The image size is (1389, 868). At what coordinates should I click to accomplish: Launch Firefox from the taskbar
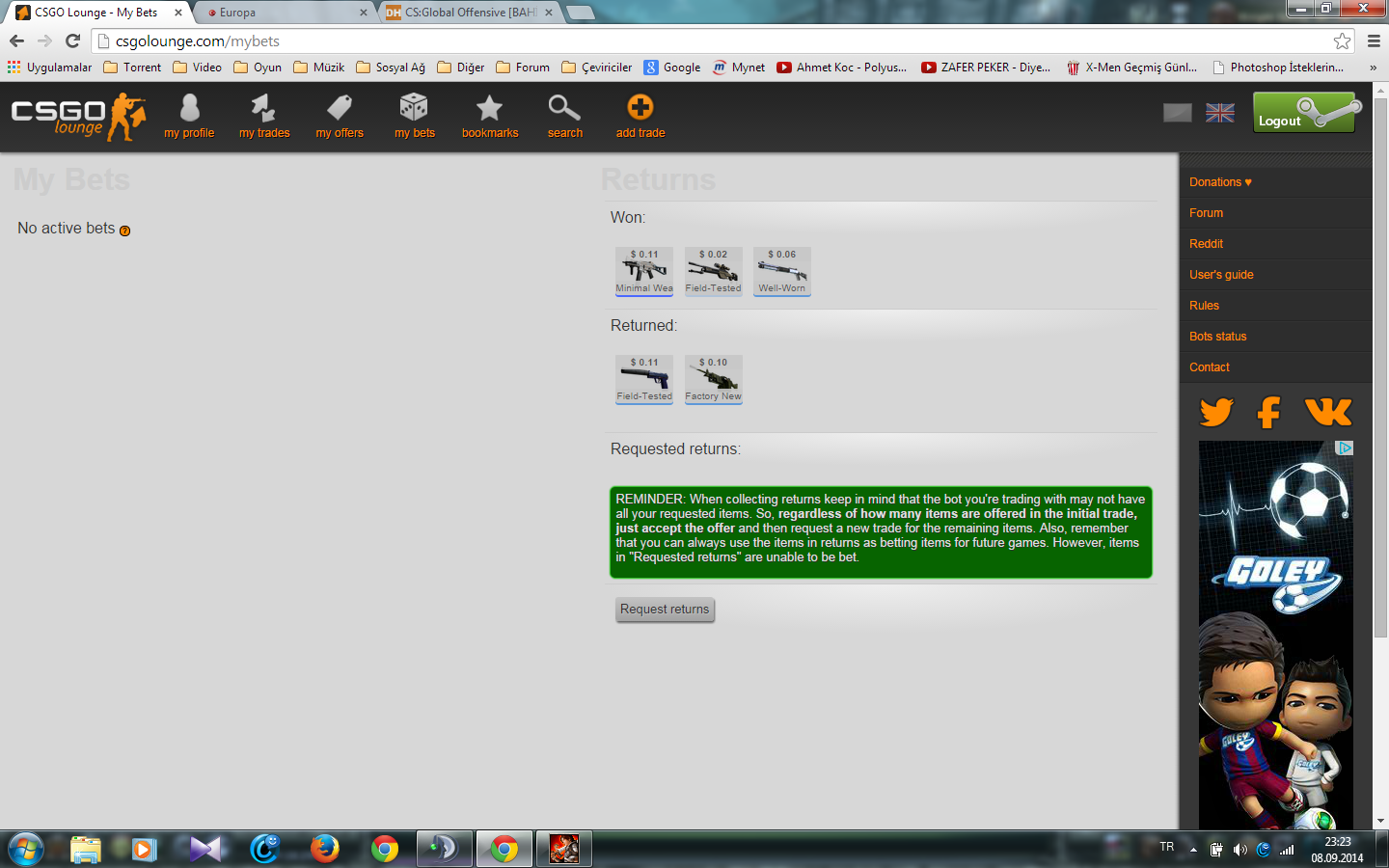click(x=325, y=849)
